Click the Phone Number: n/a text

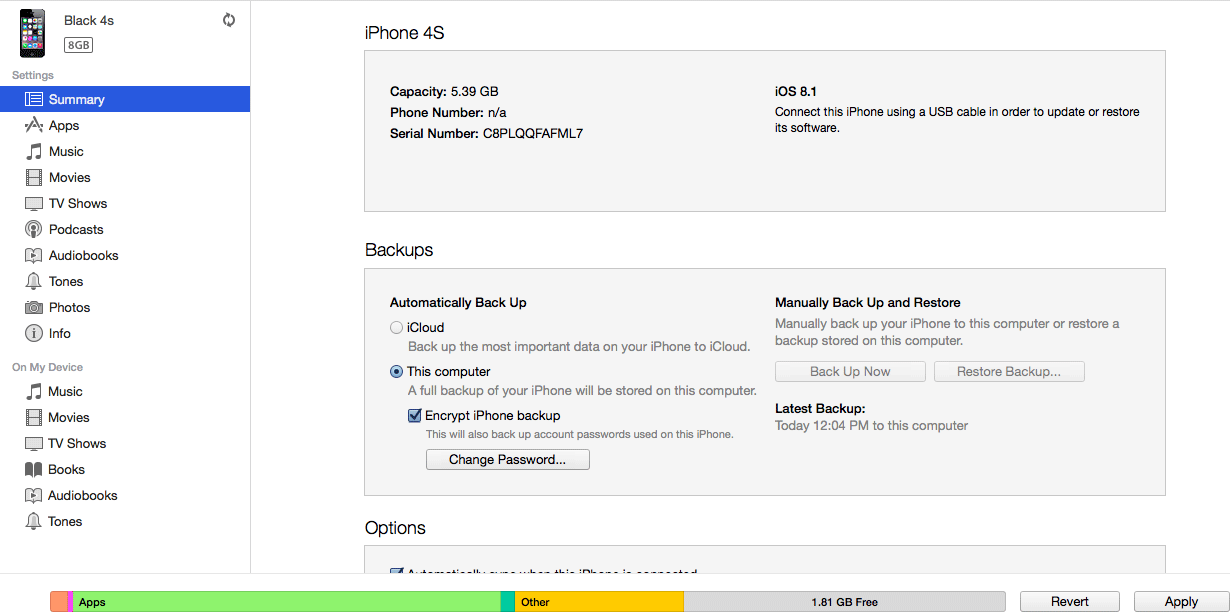(x=448, y=112)
